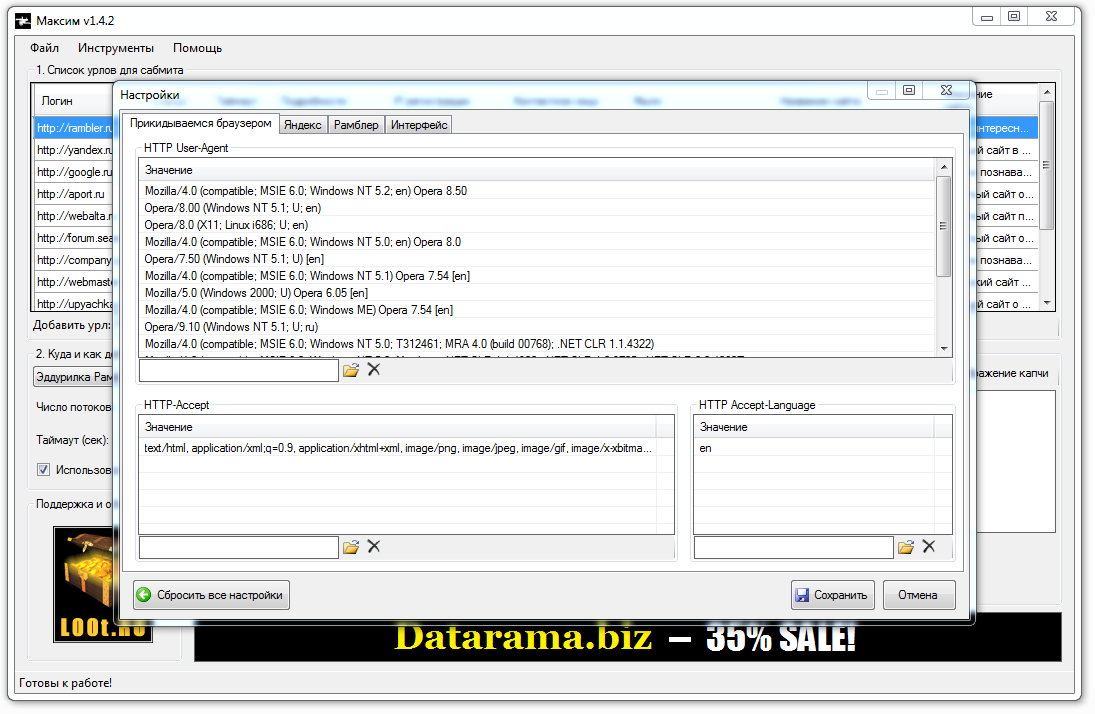Open the folder icon under the HTTP-Accept list

pyautogui.click(x=351, y=547)
